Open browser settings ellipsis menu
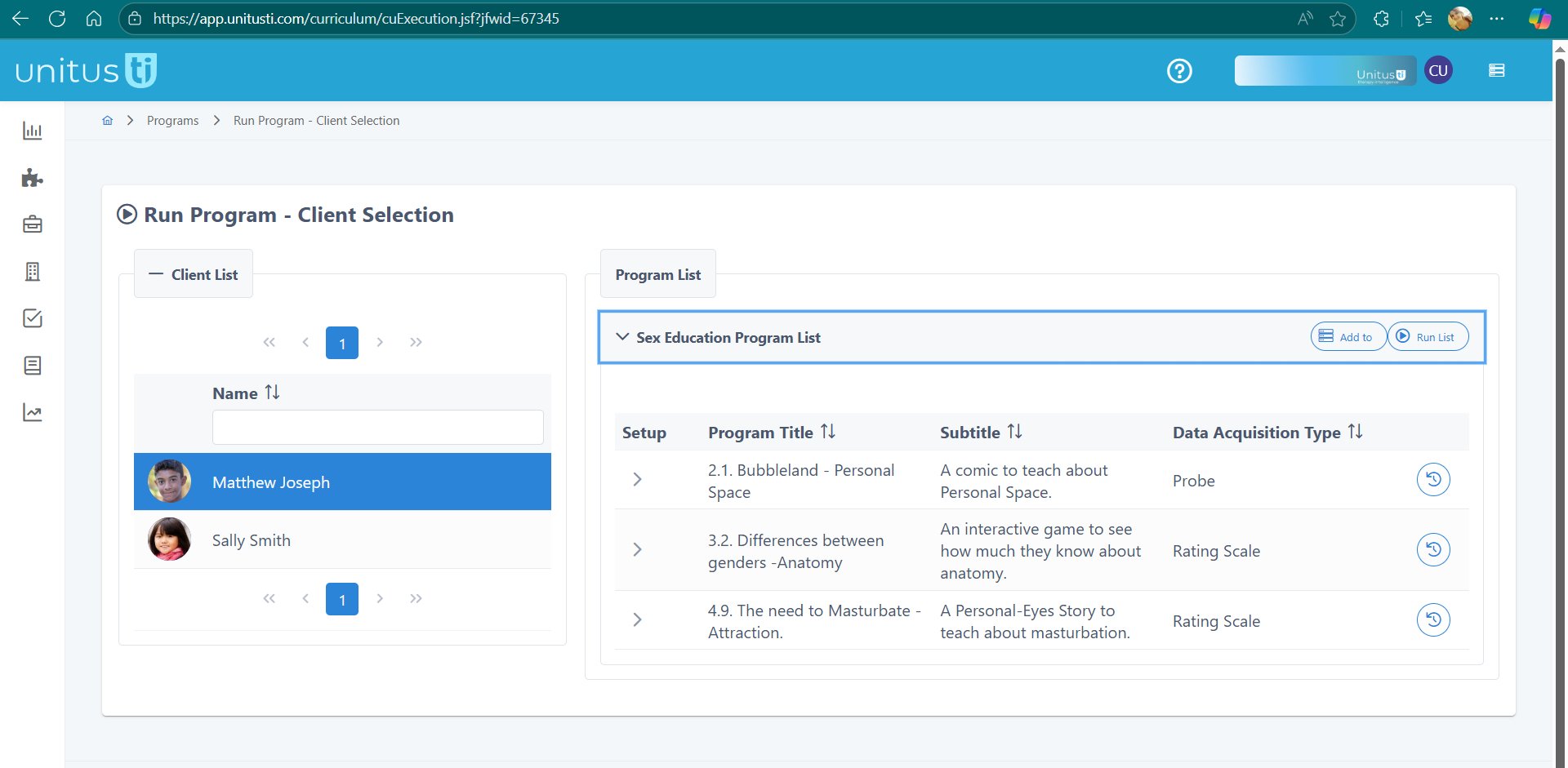The width and height of the screenshot is (1568, 768). pos(1497,18)
